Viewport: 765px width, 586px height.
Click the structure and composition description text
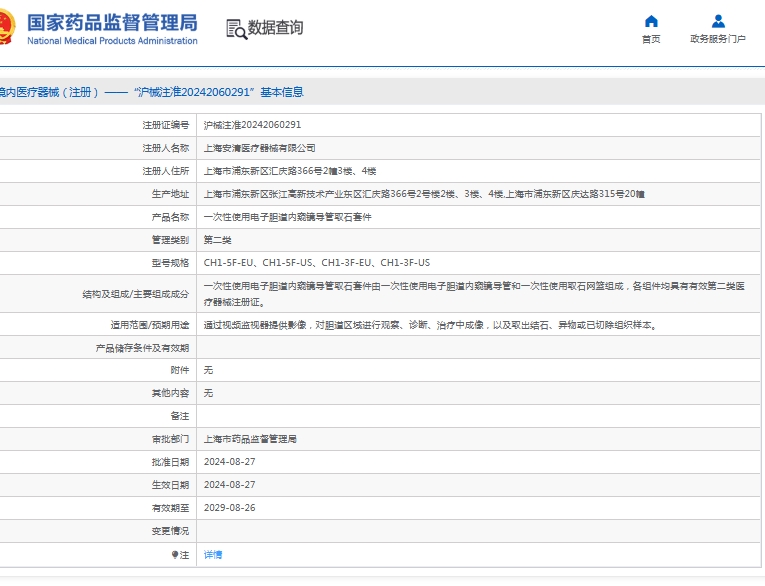pyautogui.click(x=474, y=294)
